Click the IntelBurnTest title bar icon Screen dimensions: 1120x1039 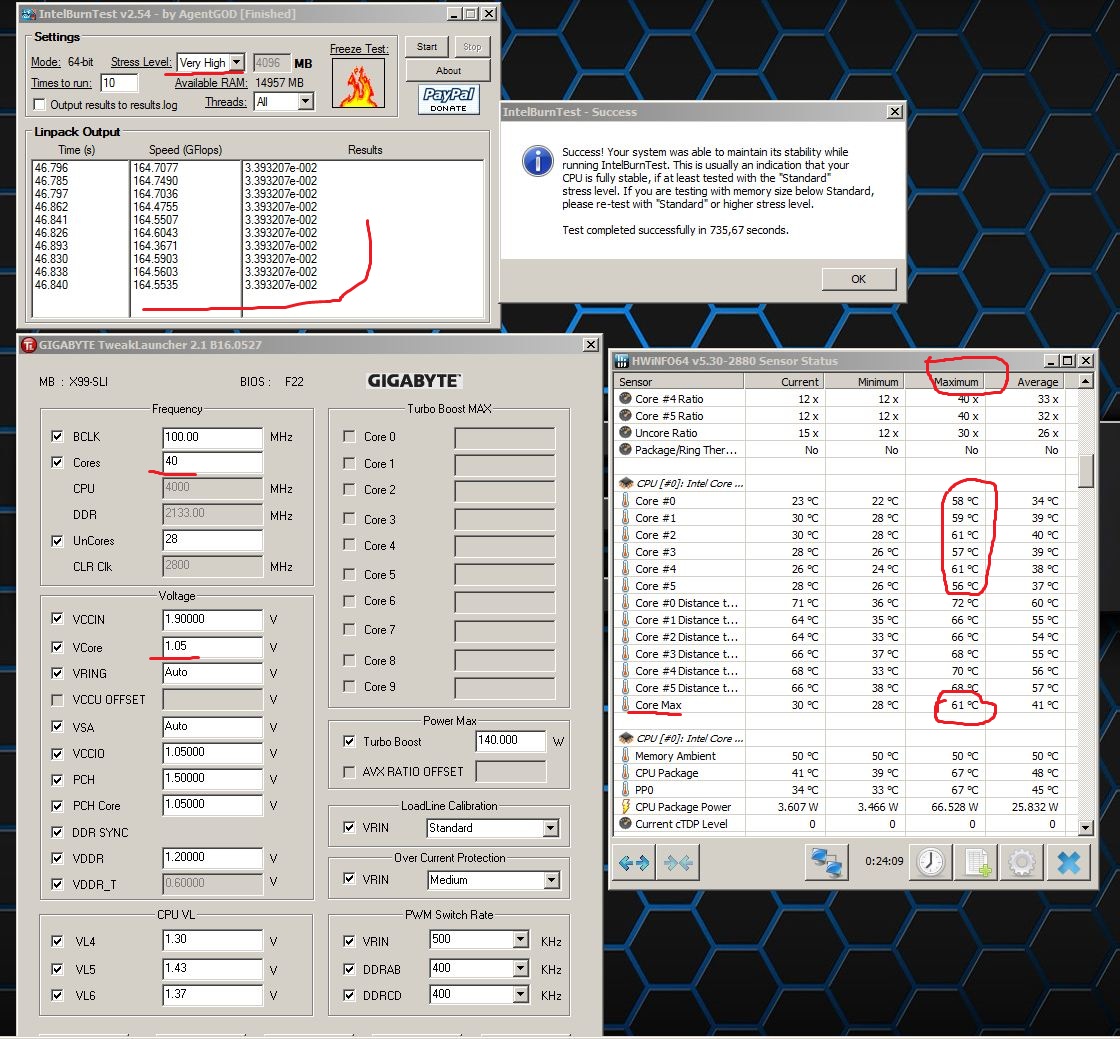29,14
